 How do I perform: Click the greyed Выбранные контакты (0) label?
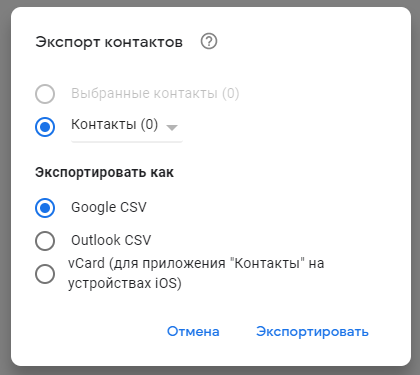[155, 93]
